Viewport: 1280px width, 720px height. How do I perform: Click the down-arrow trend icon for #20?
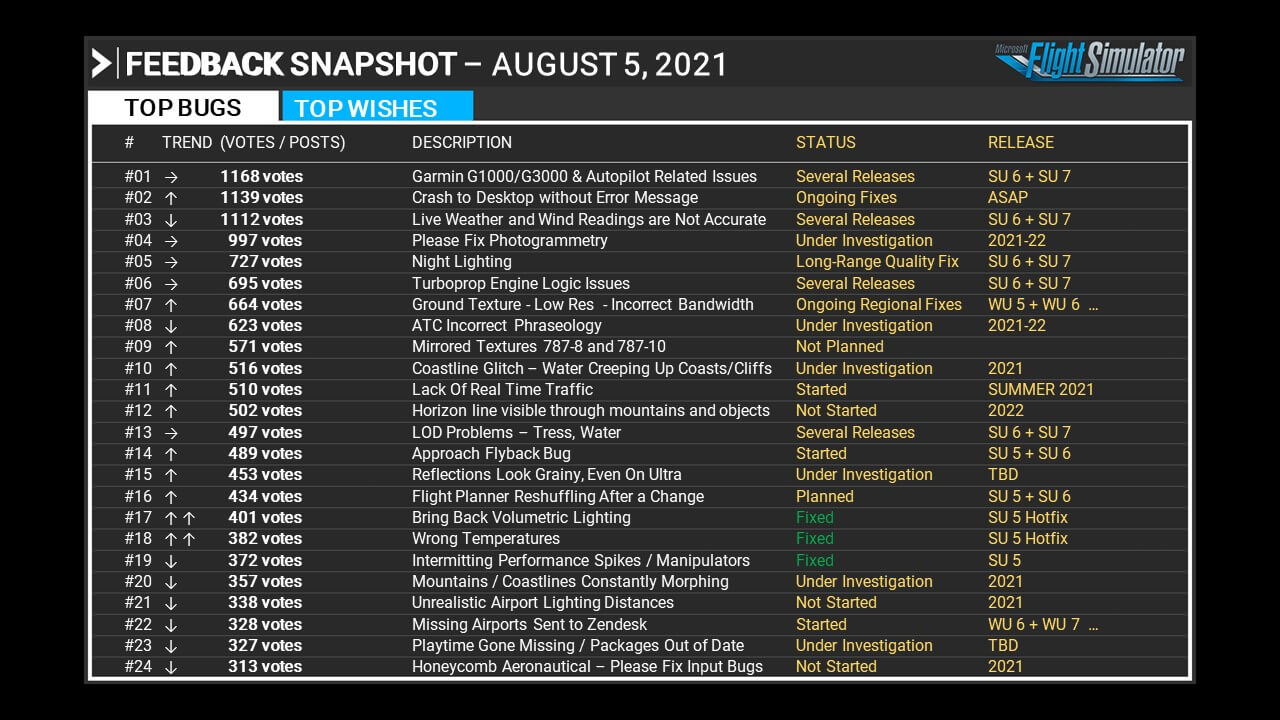[x=171, y=582]
